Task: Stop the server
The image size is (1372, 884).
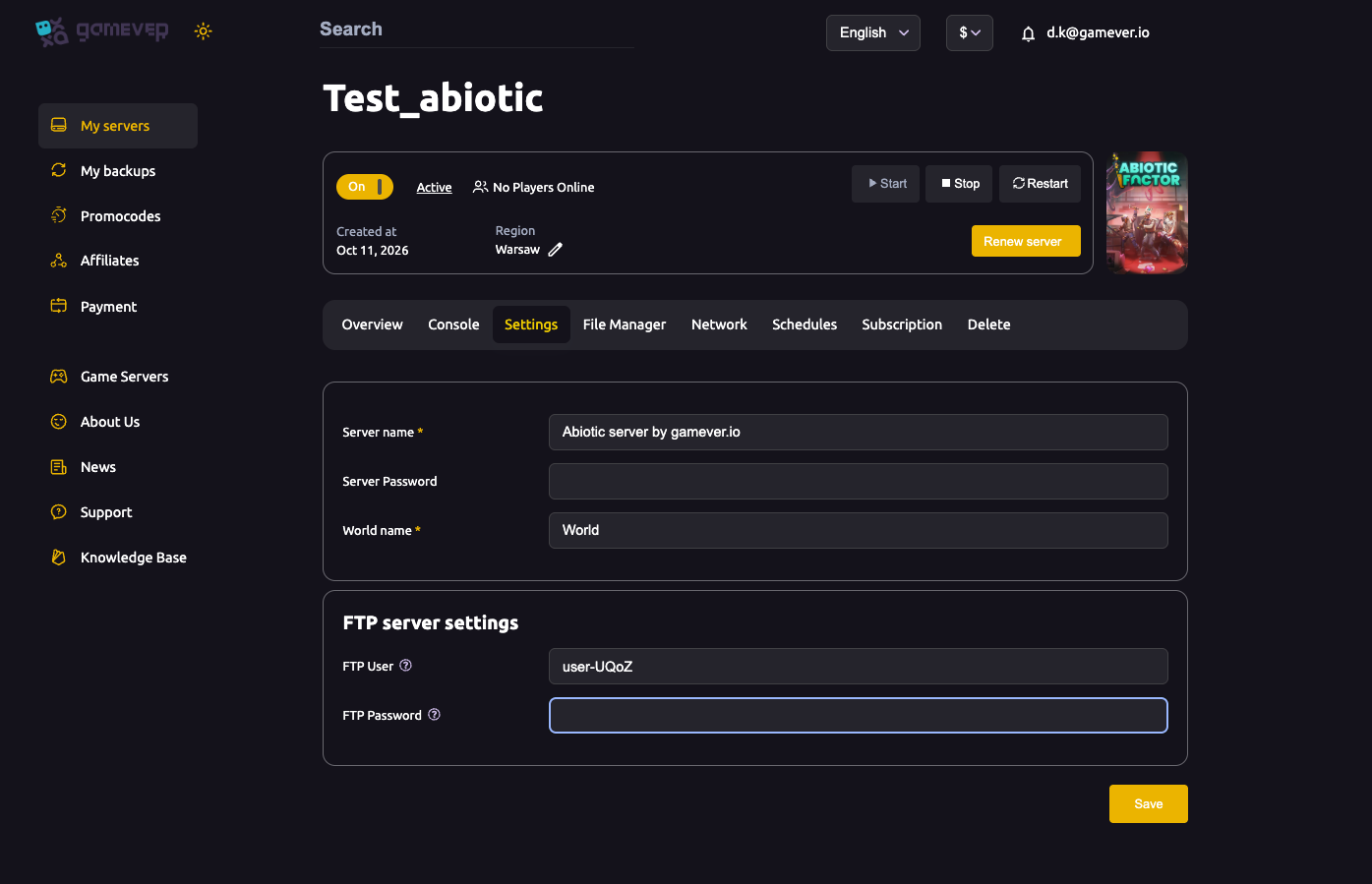Action: tap(960, 184)
